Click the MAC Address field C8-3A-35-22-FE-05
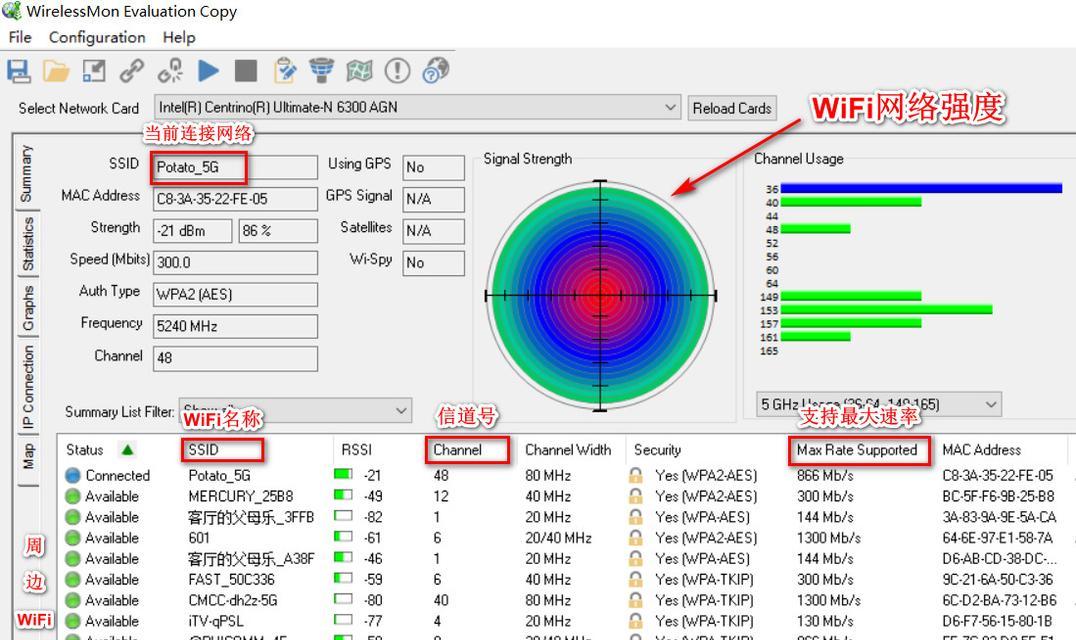The height and width of the screenshot is (640, 1076). point(235,199)
